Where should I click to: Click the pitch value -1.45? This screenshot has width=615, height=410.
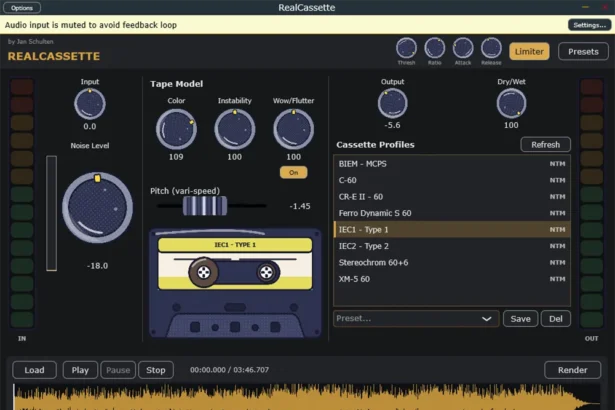pos(300,206)
